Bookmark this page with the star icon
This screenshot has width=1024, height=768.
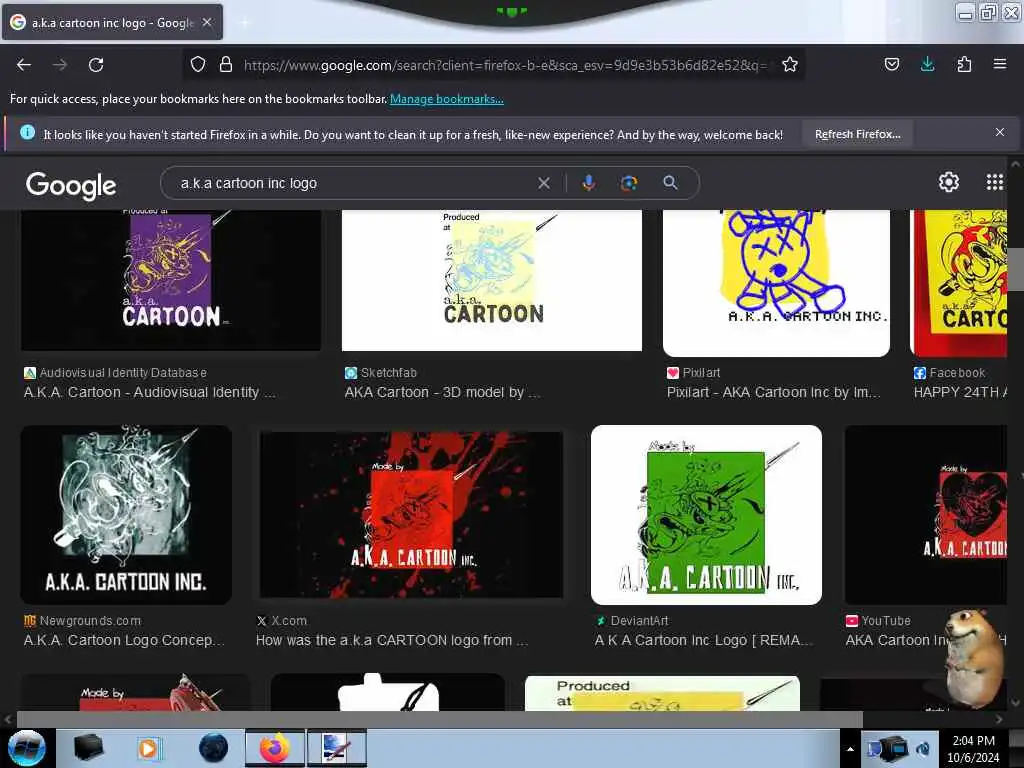(x=790, y=64)
